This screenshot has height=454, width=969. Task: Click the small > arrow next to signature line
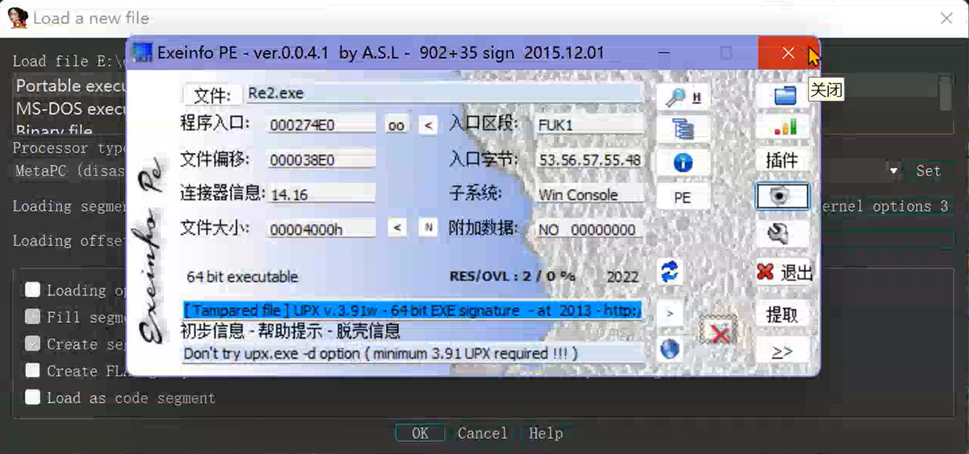tap(670, 314)
